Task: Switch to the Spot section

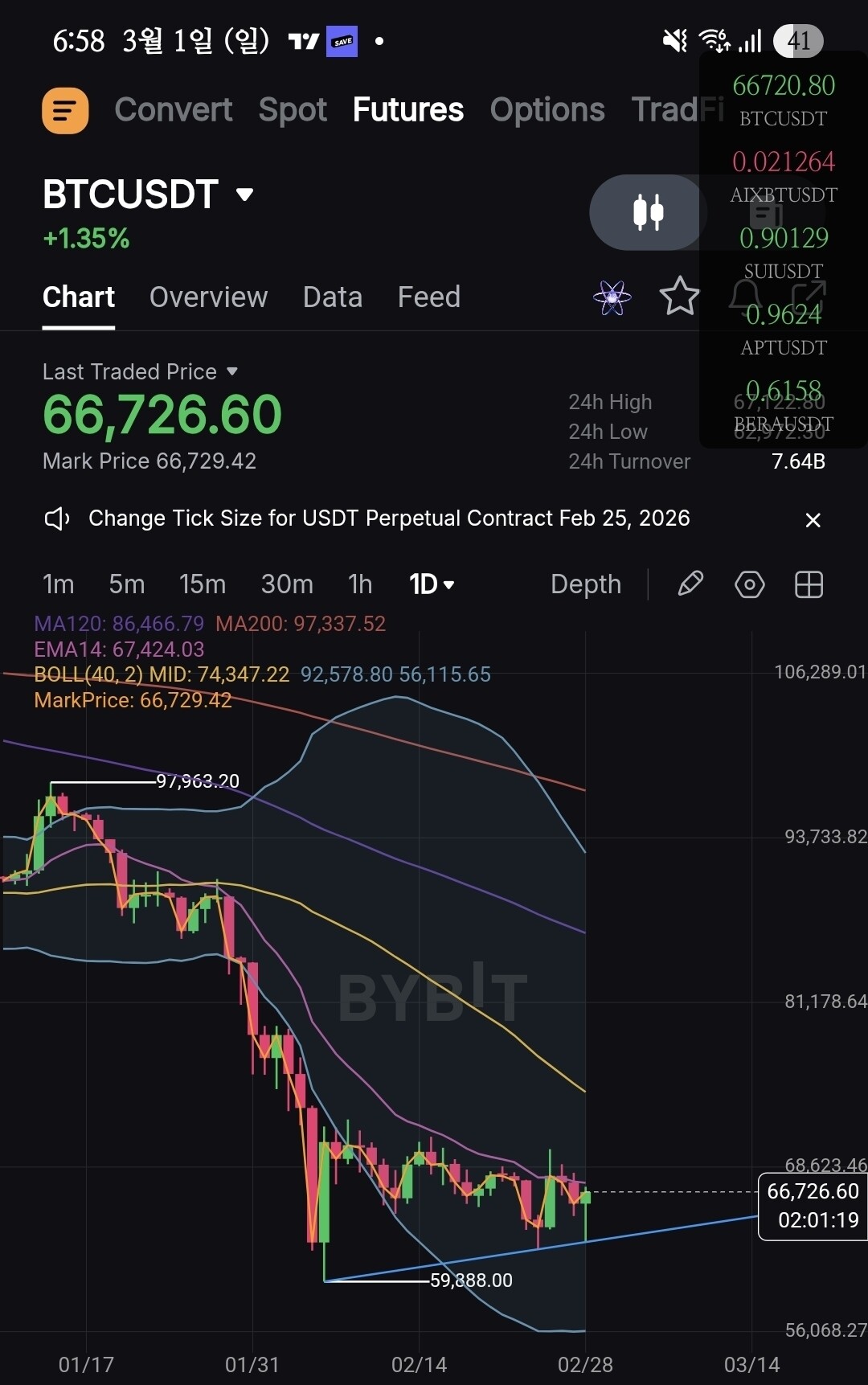Action: coord(293,110)
